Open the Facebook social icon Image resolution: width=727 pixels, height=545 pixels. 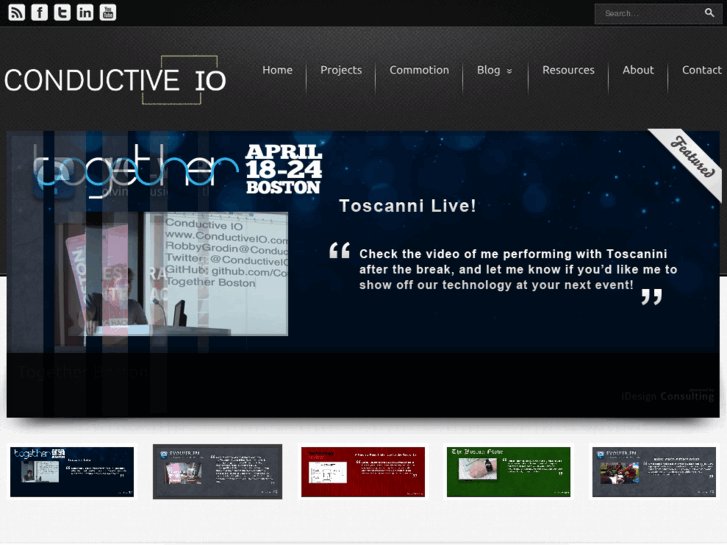(x=39, y=13)
